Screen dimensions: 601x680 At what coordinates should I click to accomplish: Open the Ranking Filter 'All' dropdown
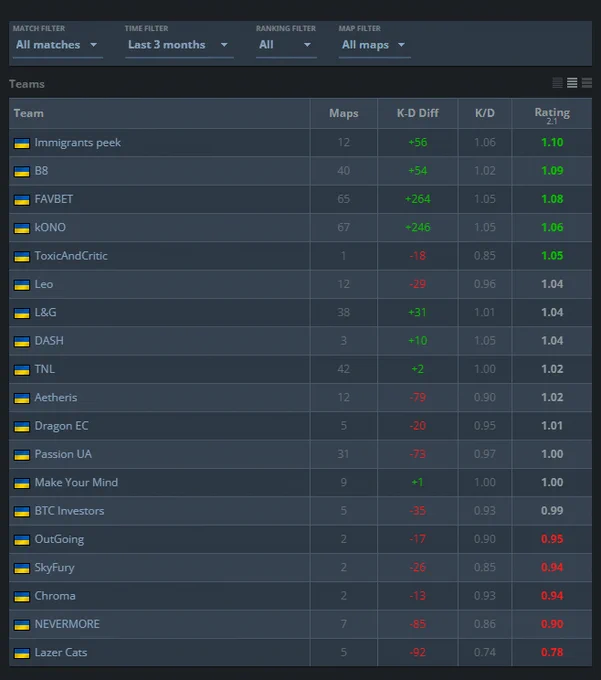(x=286, y=45)
